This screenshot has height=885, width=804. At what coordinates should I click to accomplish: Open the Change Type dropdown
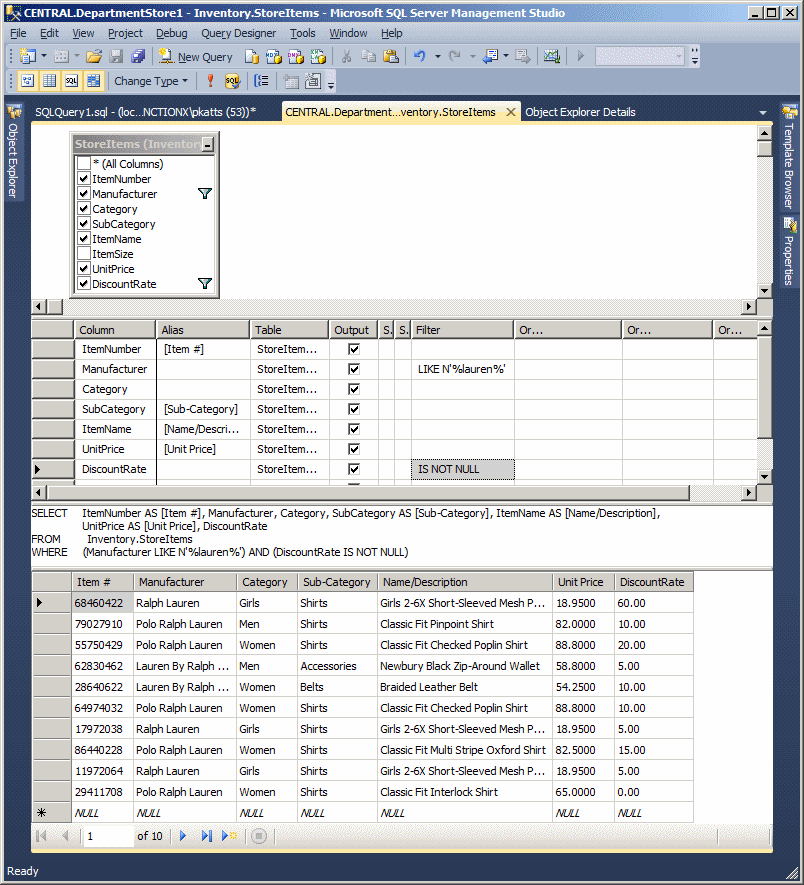151,81
